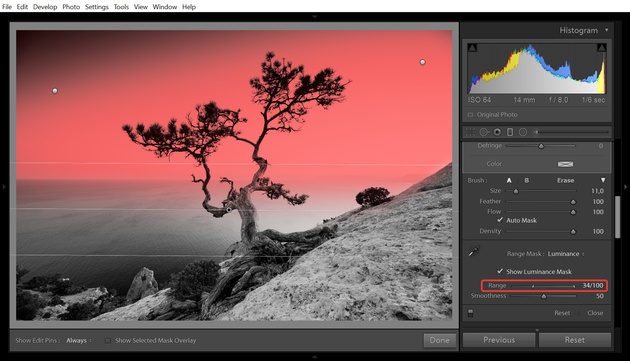This screenshot has width=630, height=361.
Task: Open the View menu
Action: pos(141,7)
